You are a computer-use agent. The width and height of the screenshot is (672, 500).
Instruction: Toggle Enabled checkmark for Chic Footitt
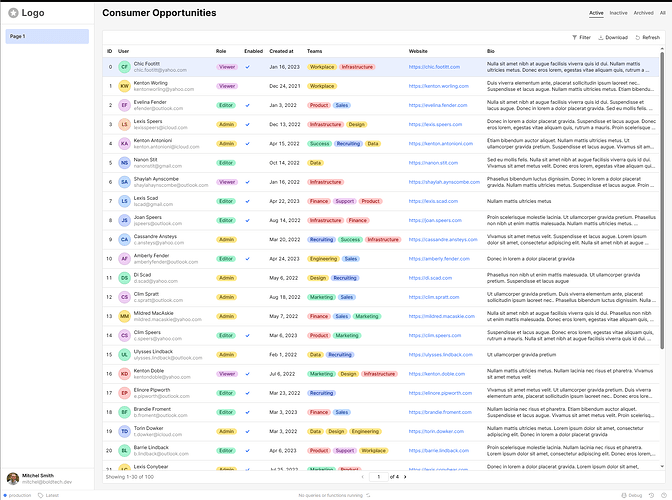tap(247, 67)
